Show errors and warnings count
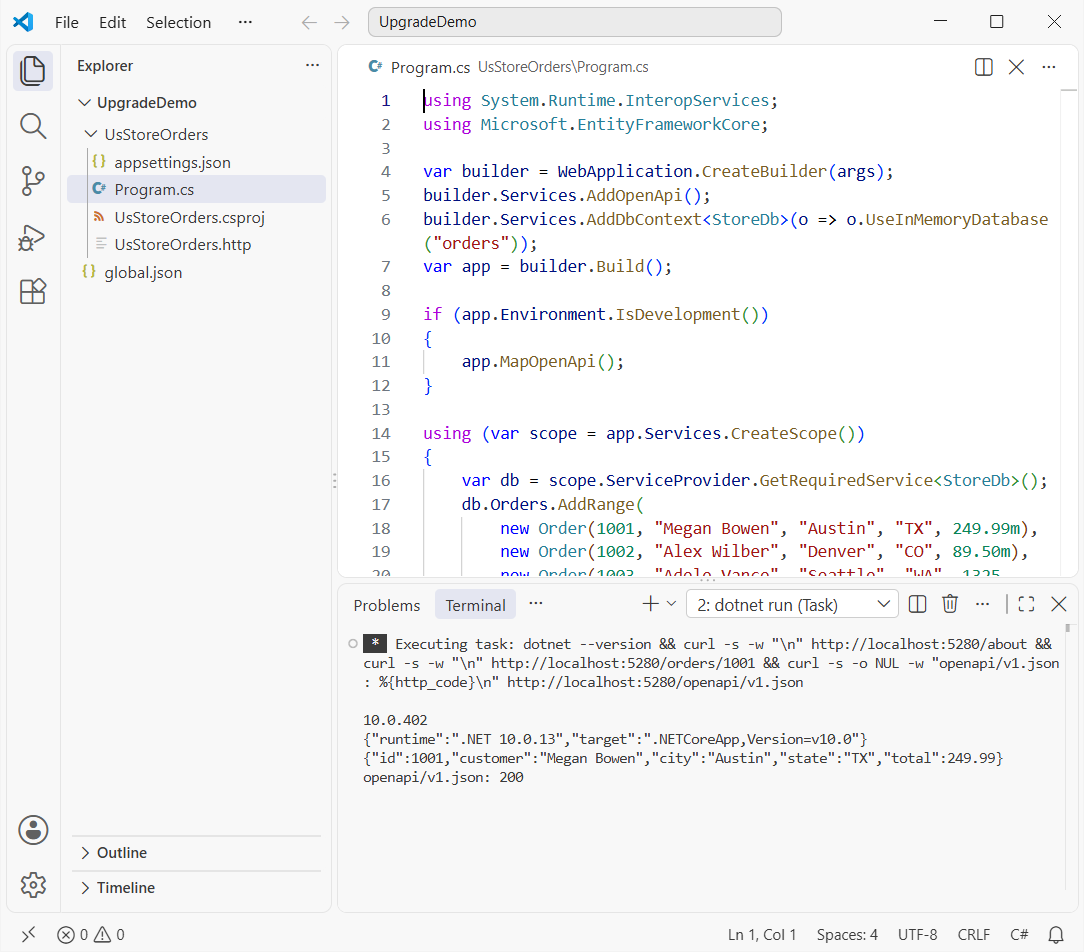The height and width of the screenshot is (952, 1084). point(91,935)
